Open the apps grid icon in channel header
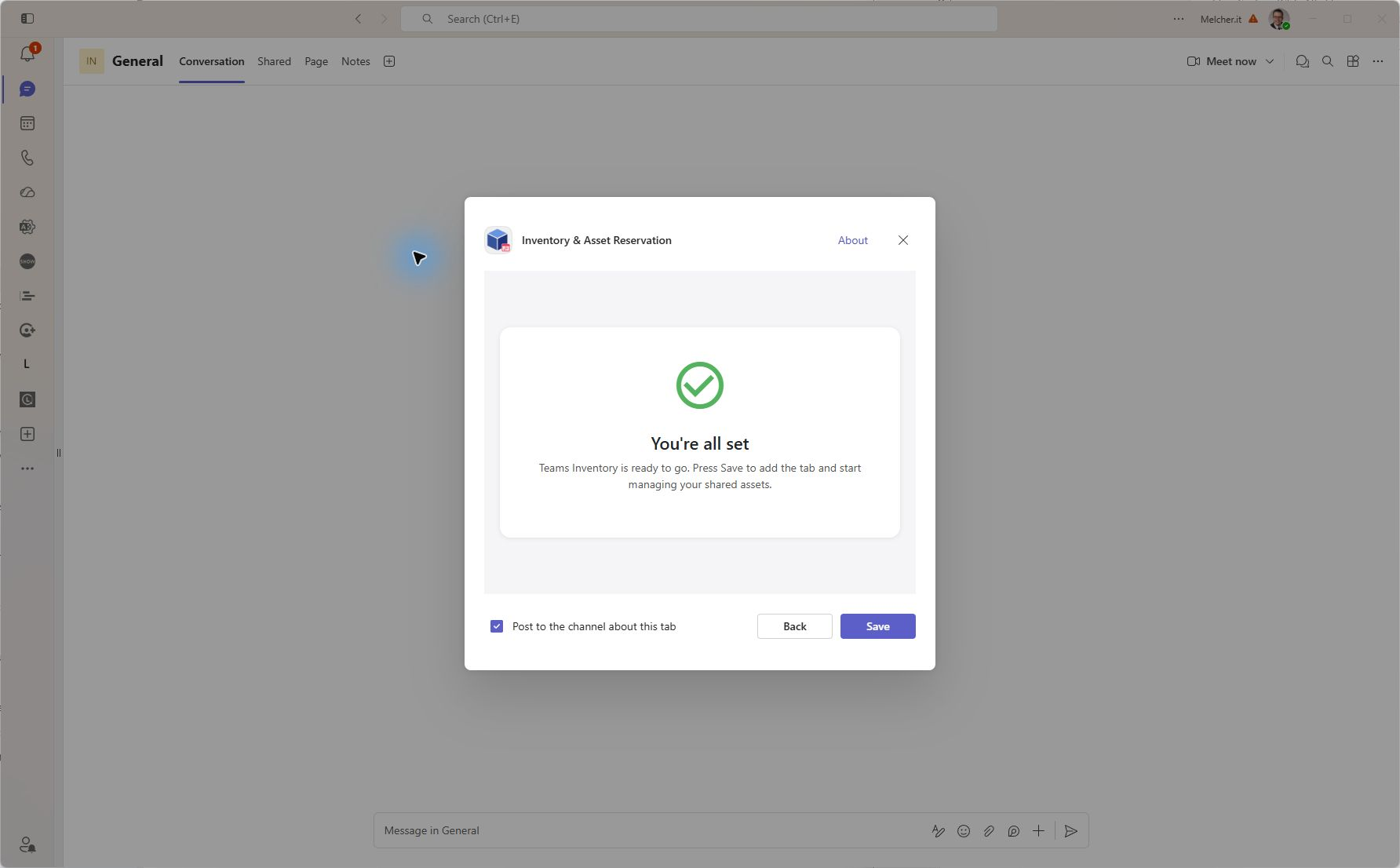 1353,61
